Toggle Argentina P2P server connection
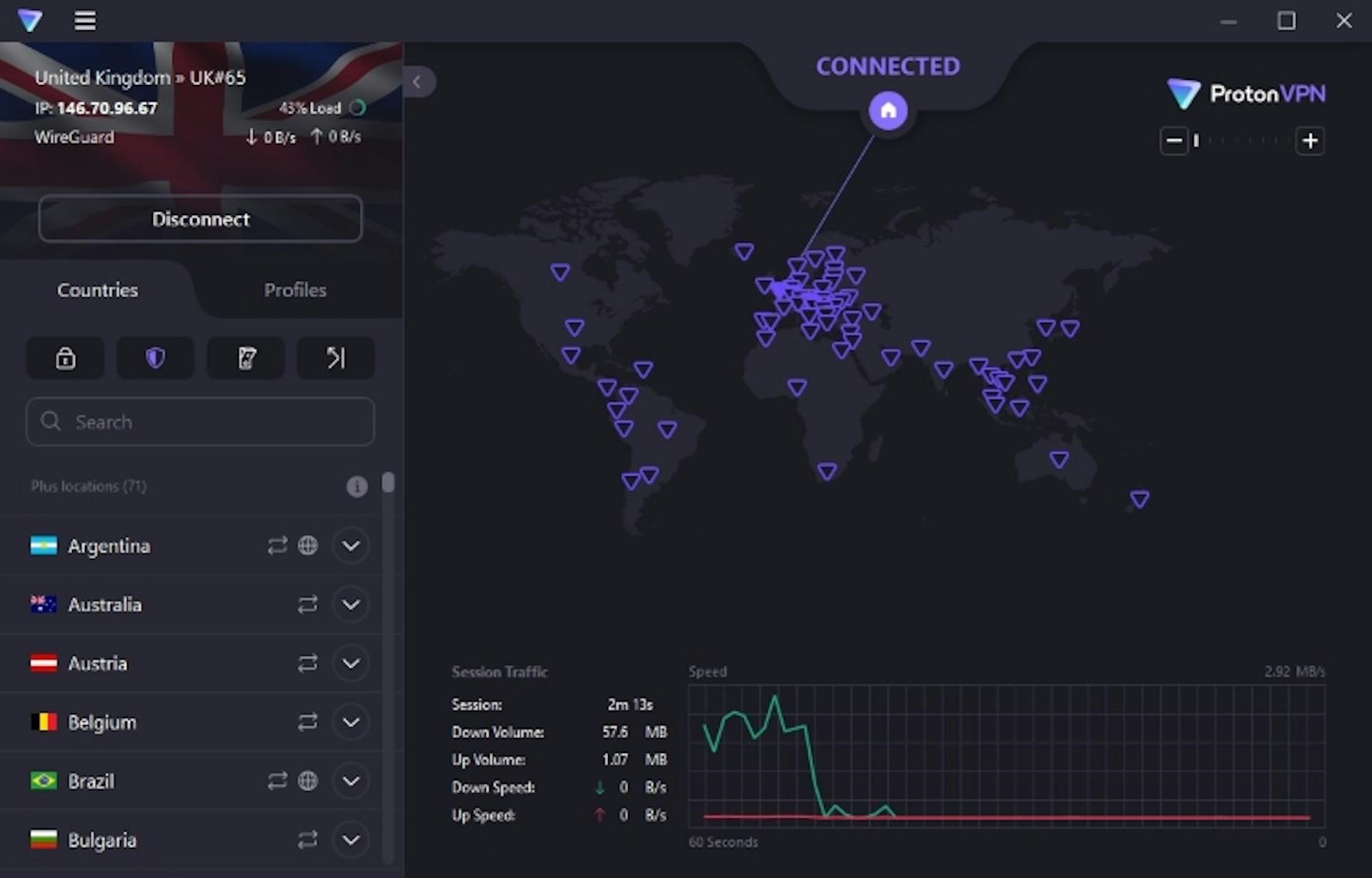 pyautogui.click(x=277, y=545)
